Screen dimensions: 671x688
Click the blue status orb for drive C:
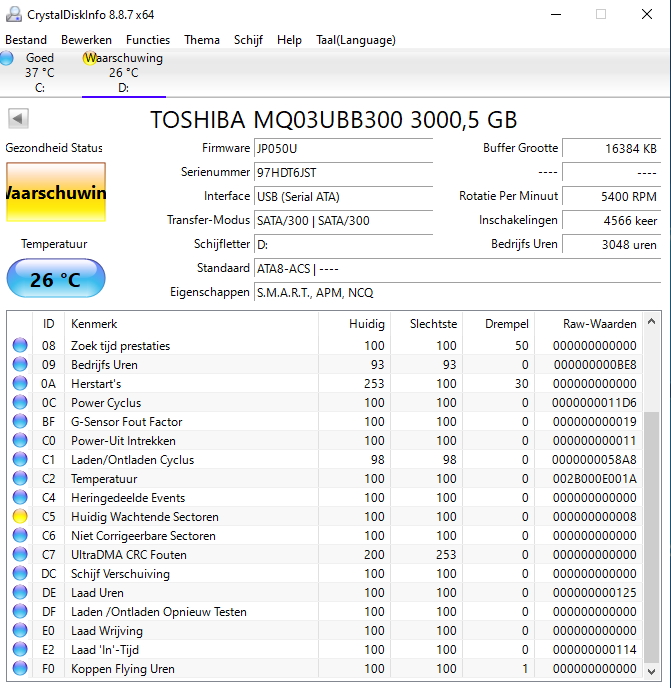tap(8, 59)
